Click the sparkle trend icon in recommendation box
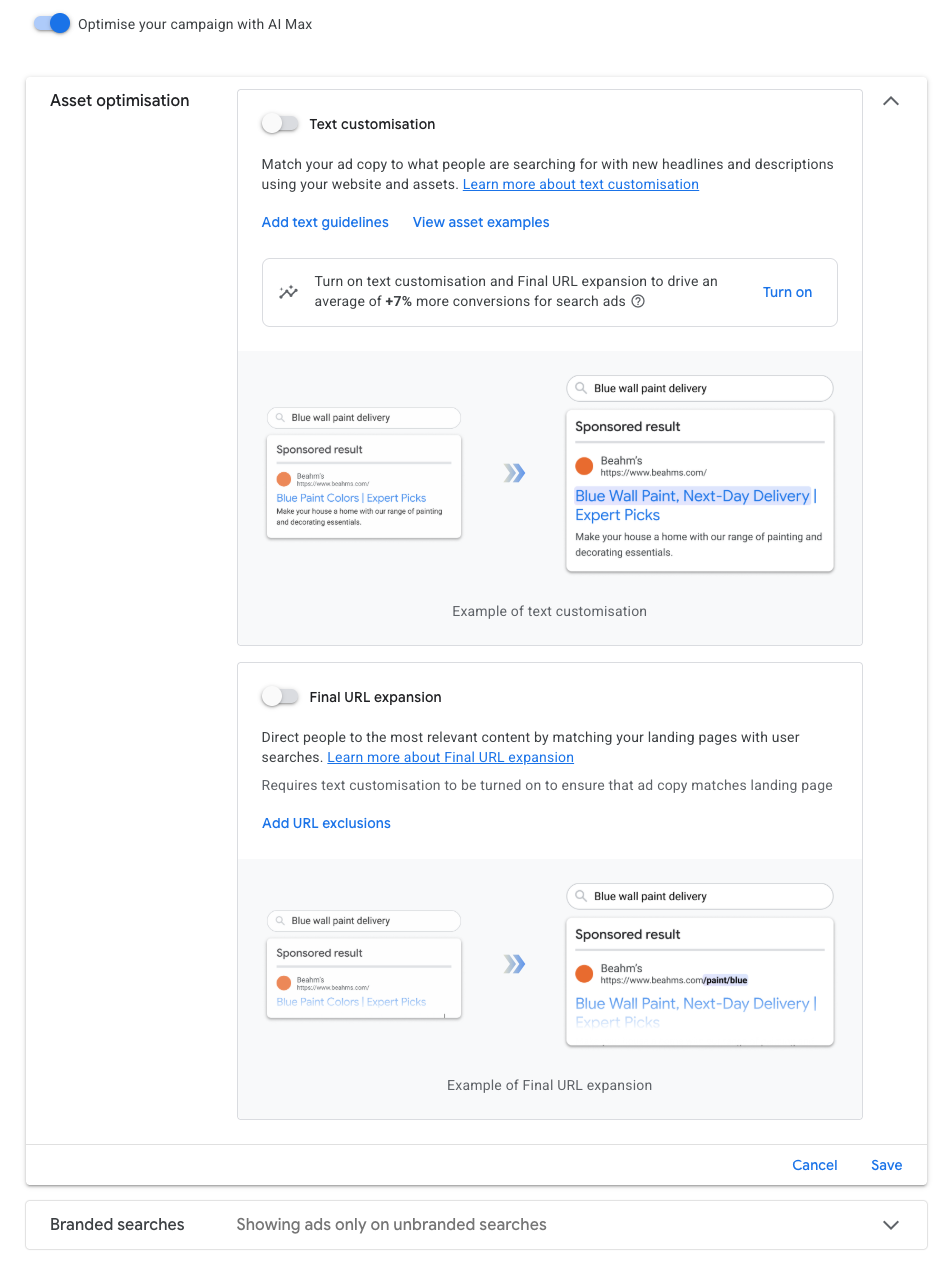Viewport: 947px width, 1265px height. pos(288,293)
